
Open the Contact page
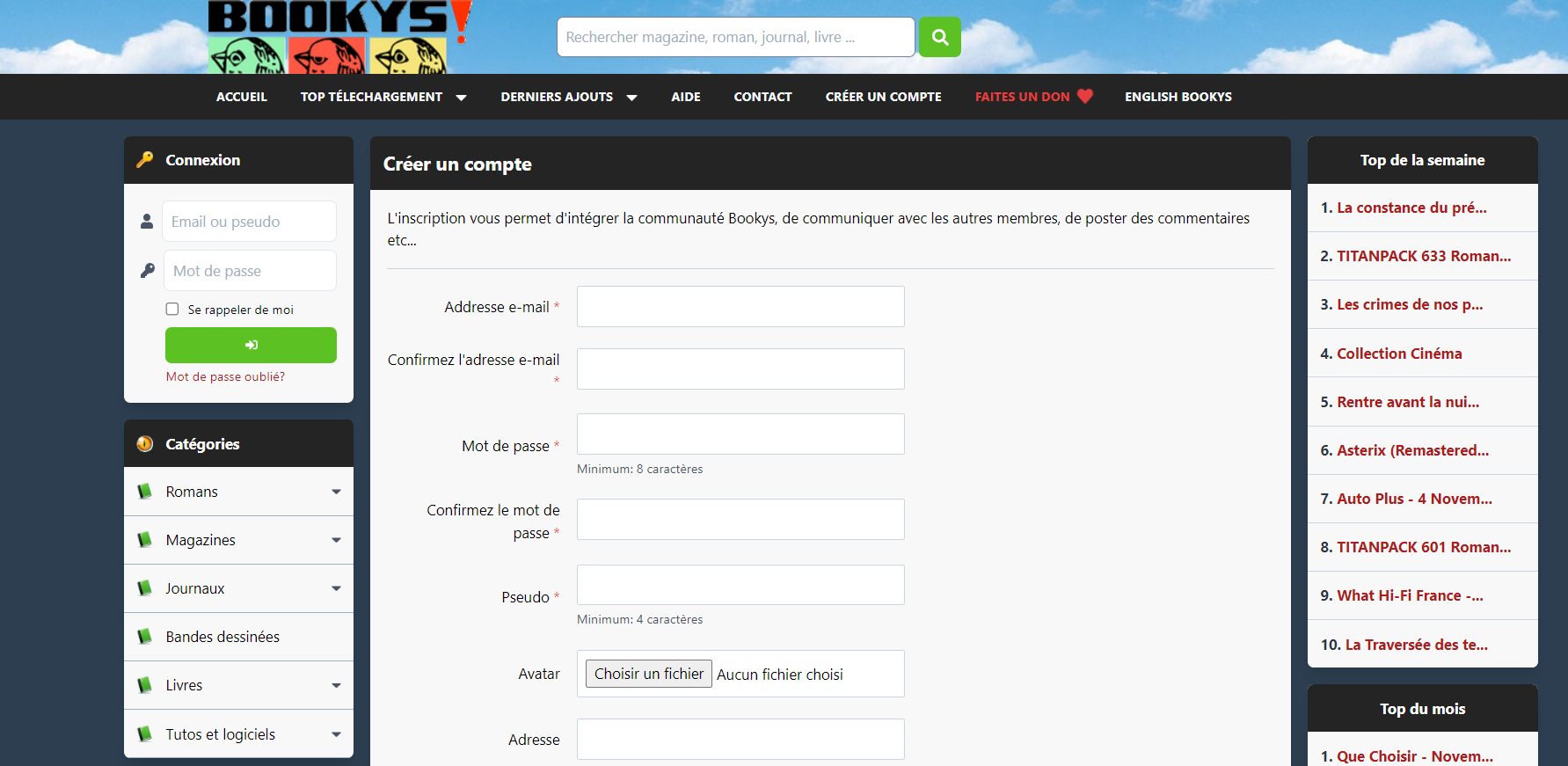point(762,97)
